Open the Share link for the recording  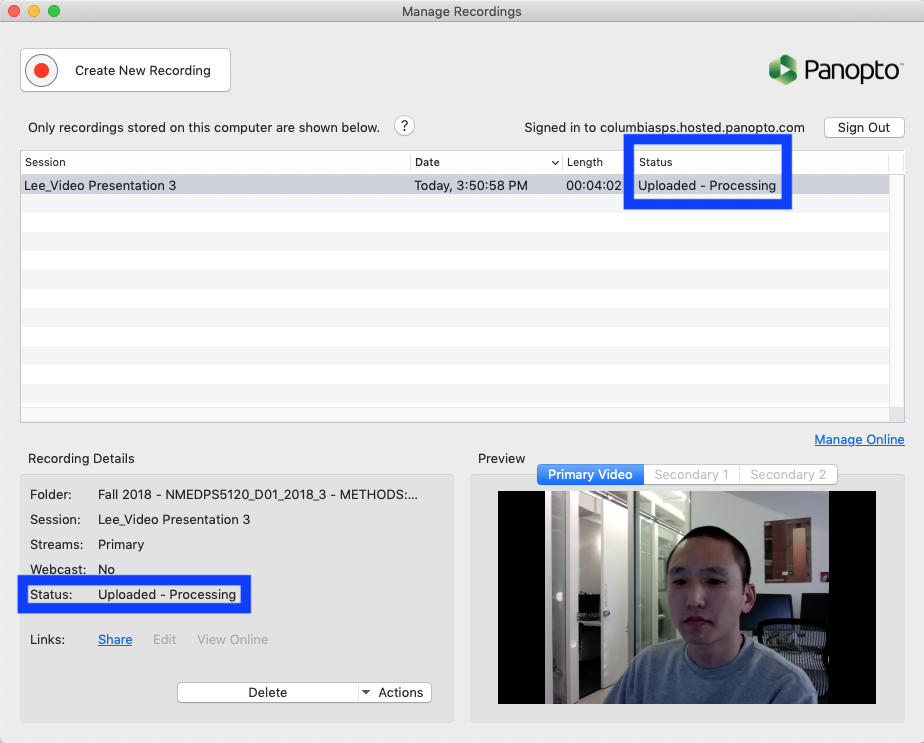pos(115,639)
